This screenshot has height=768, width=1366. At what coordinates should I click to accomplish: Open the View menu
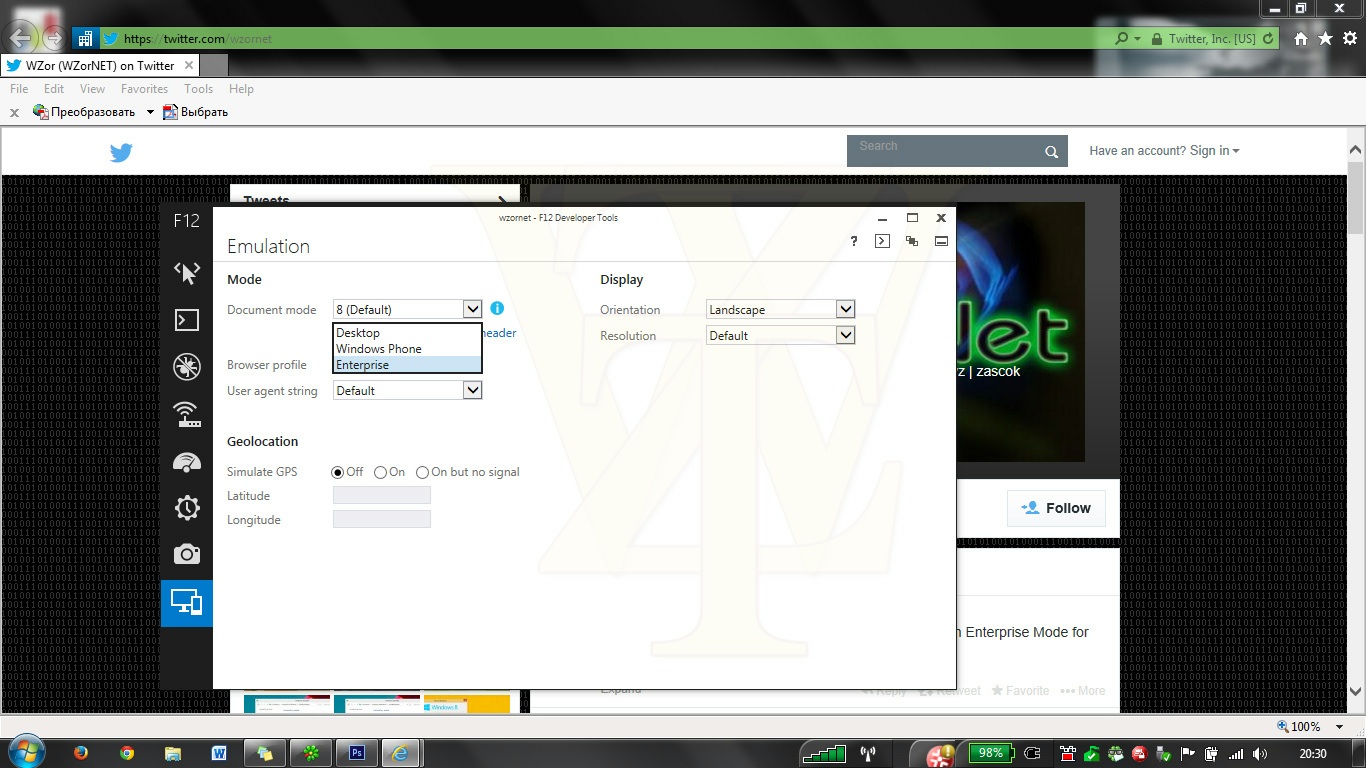tap(92, 89)
